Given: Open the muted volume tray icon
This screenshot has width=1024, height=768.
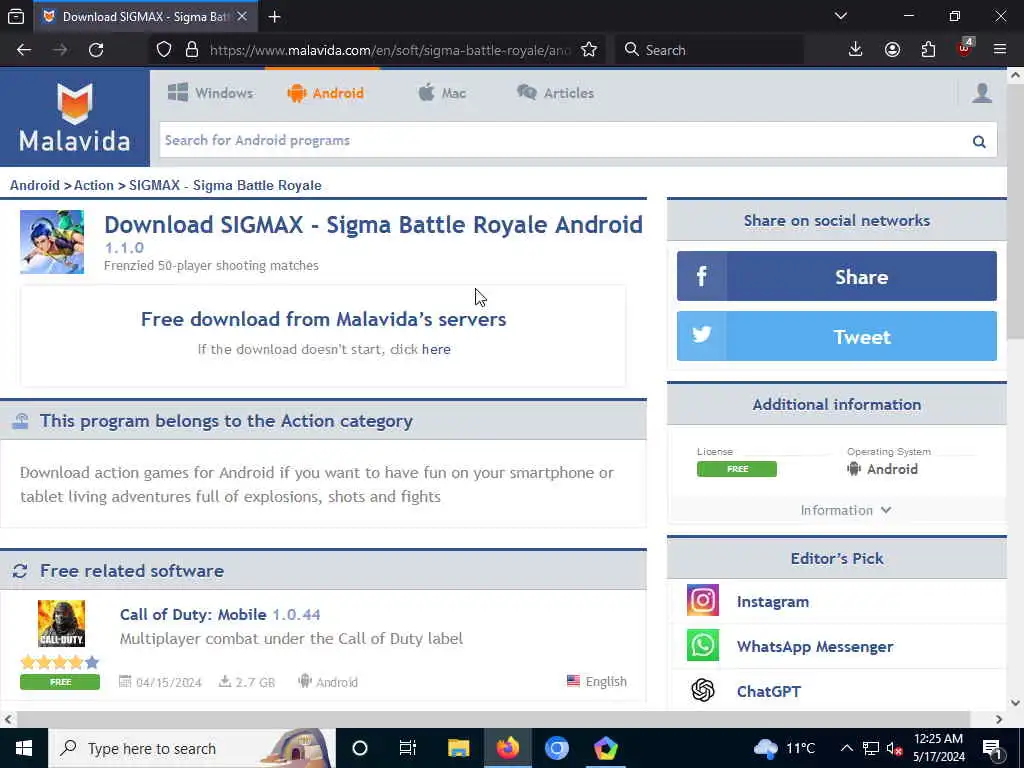Looking at the screenshot, I should (894, 748).
